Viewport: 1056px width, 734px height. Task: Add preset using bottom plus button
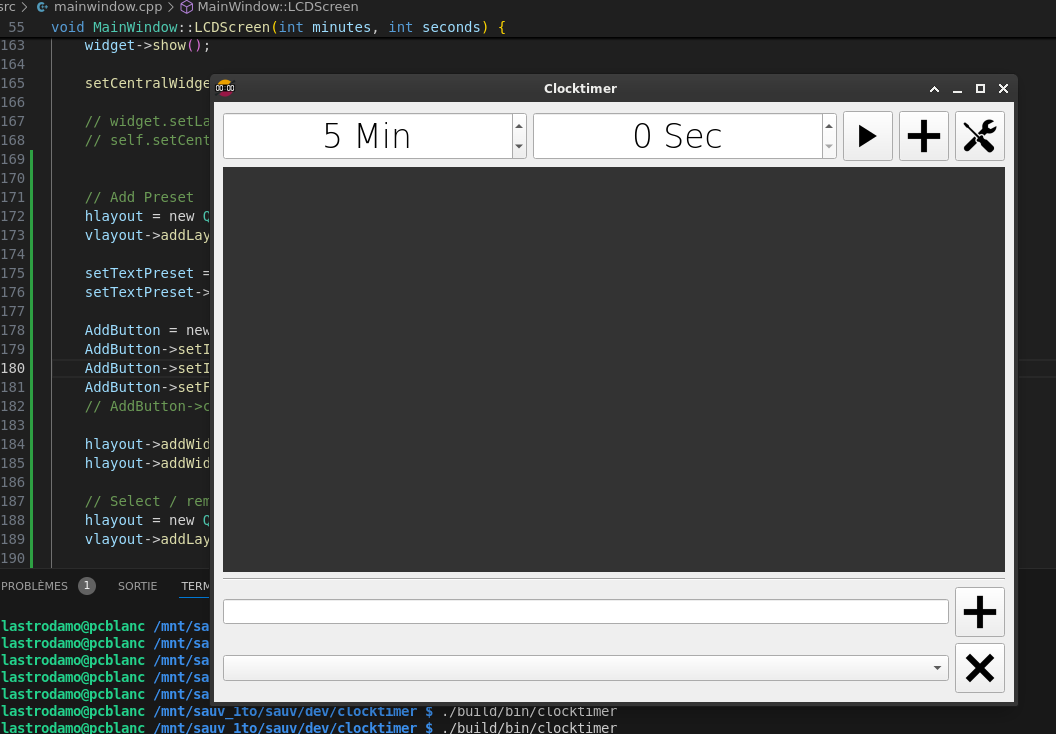[x=979, y=611]
